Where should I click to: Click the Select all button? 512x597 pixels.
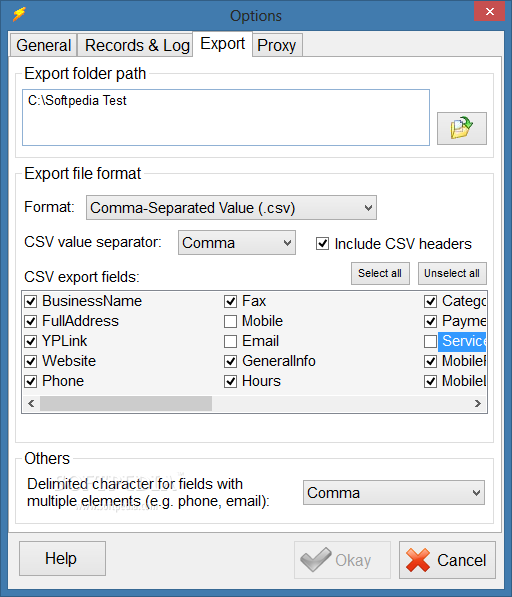(x=380, y=273)
